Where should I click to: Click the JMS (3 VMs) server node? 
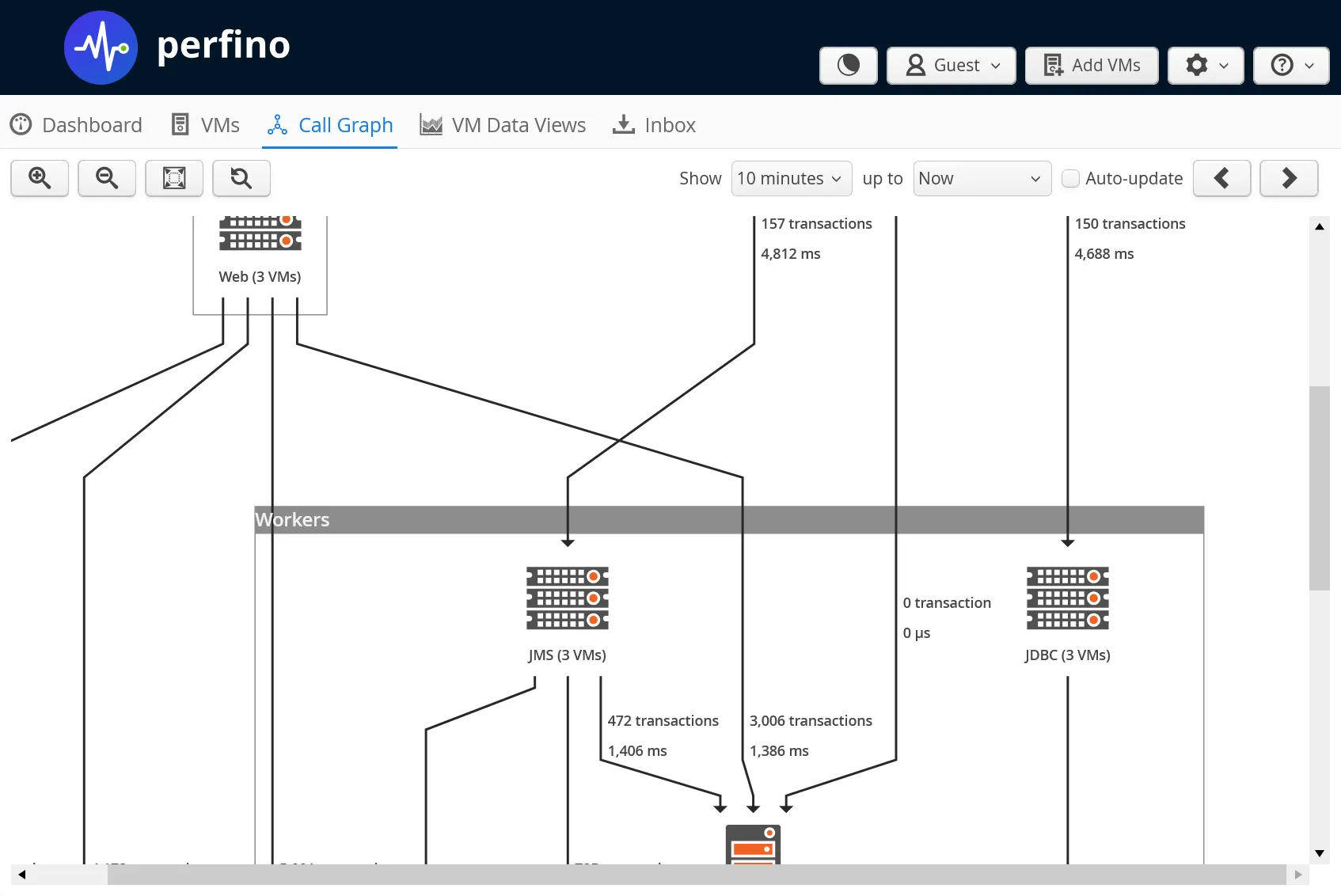coord(568,598)
